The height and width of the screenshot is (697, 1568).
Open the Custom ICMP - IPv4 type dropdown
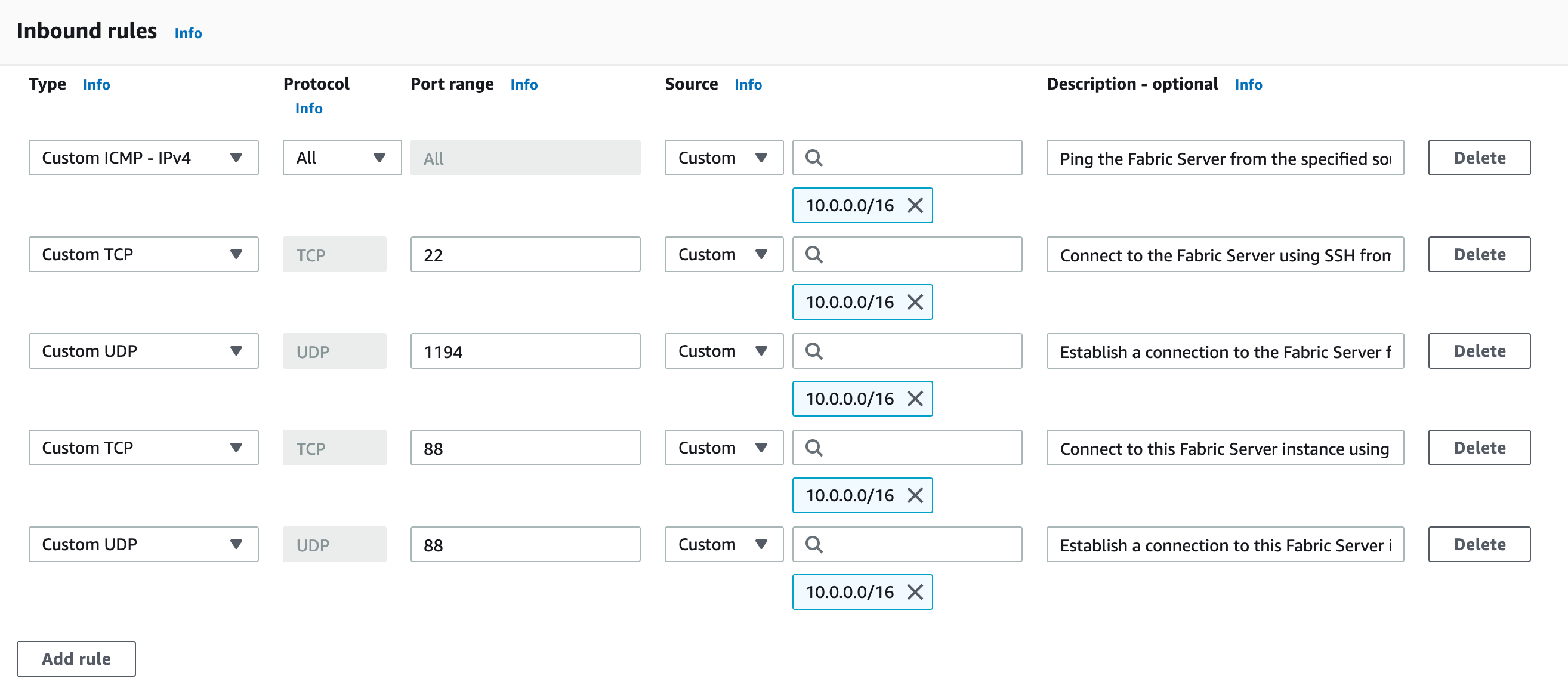click(x=144, y=158)
